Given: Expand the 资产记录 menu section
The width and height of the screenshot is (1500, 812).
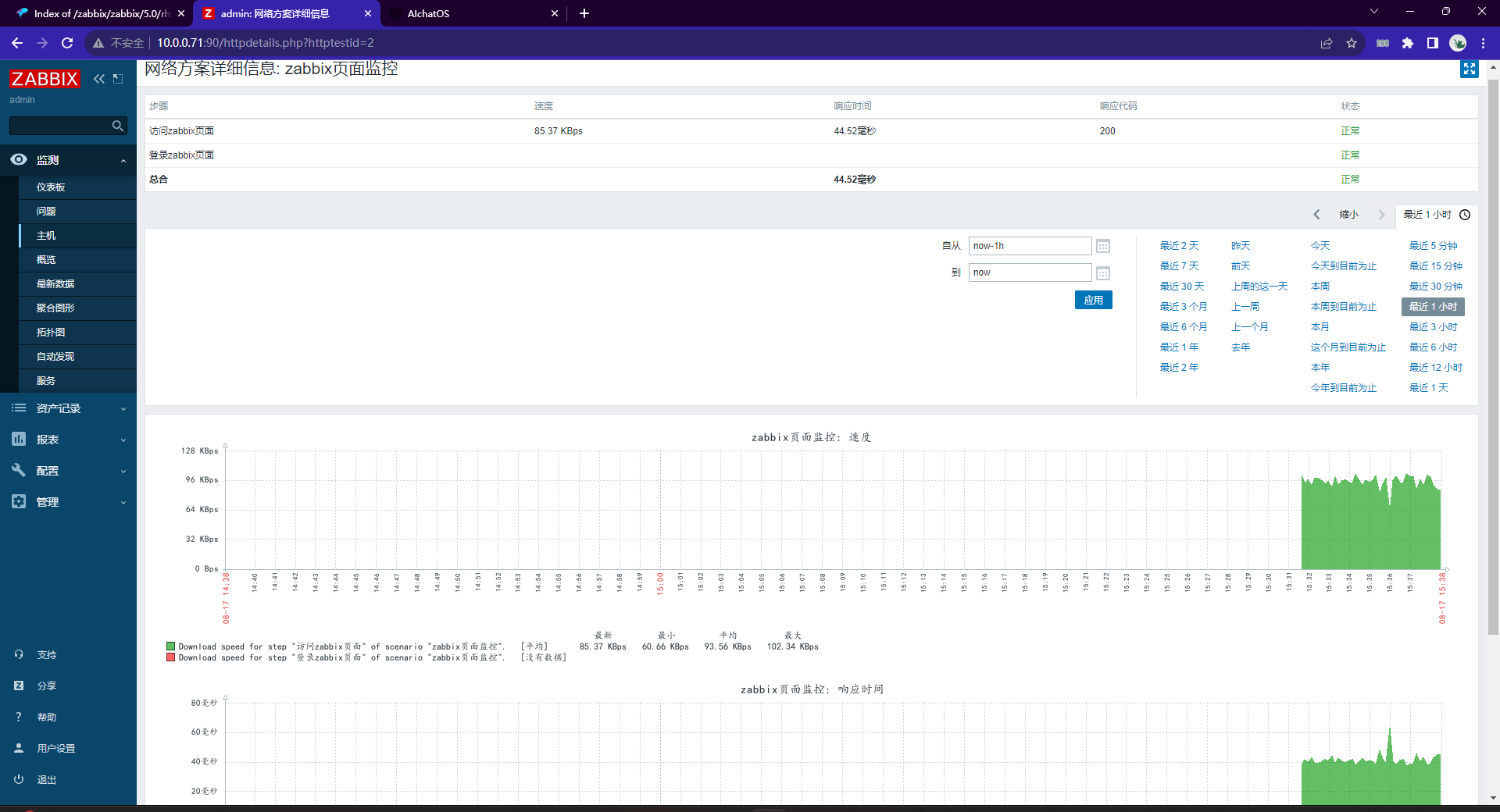Looking at the screenshot, I should (123, 408).
